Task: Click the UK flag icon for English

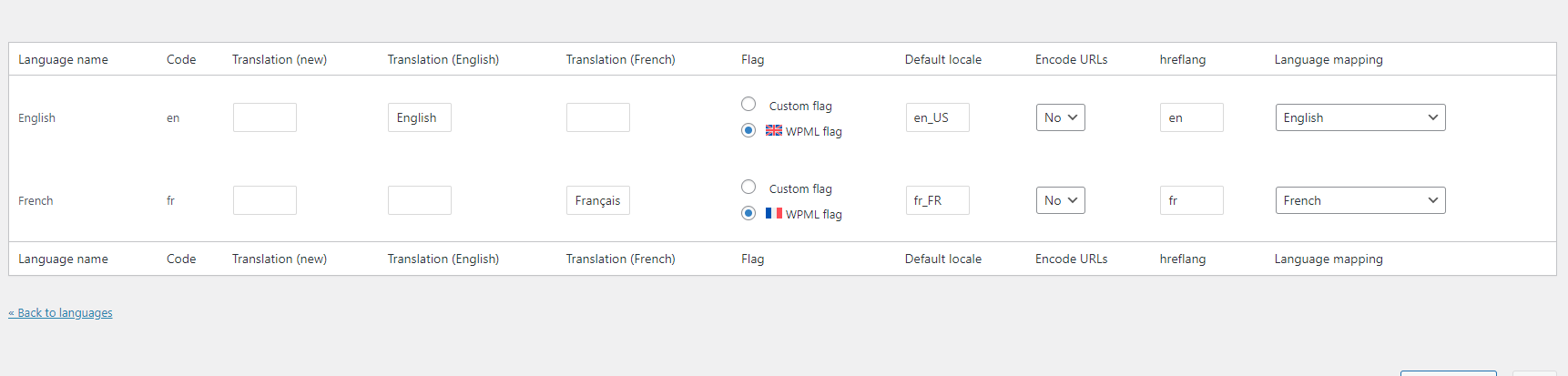Action: click(774, 130)
